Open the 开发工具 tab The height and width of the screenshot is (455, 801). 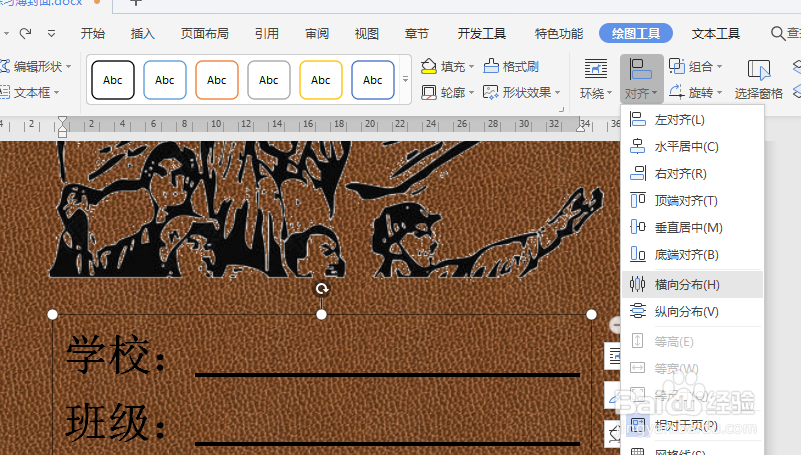[482, 34]
